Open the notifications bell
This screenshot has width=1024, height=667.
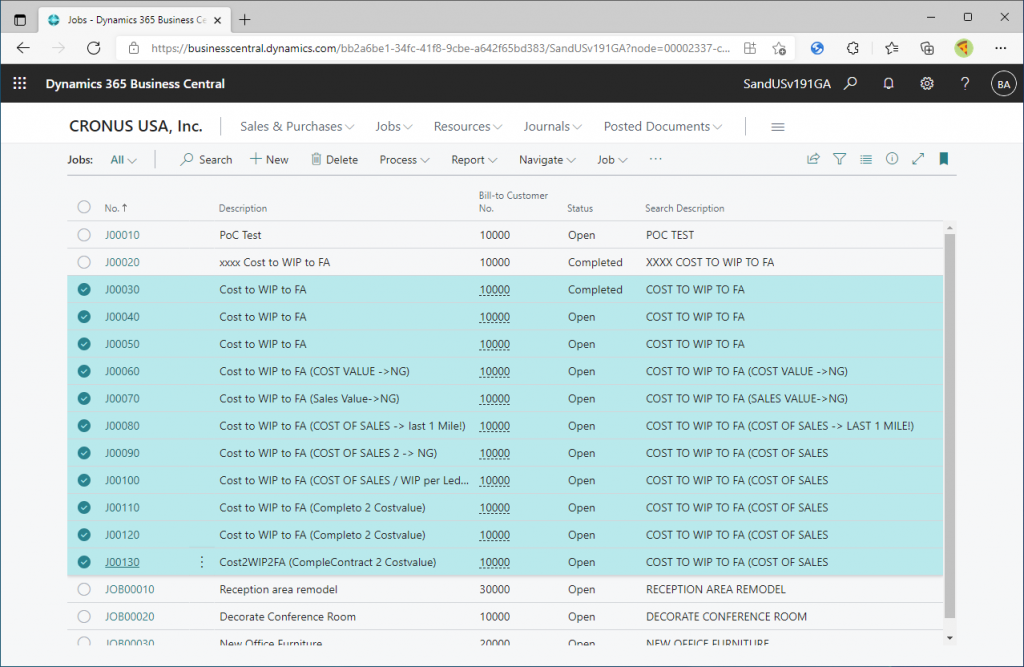point(888,84)
